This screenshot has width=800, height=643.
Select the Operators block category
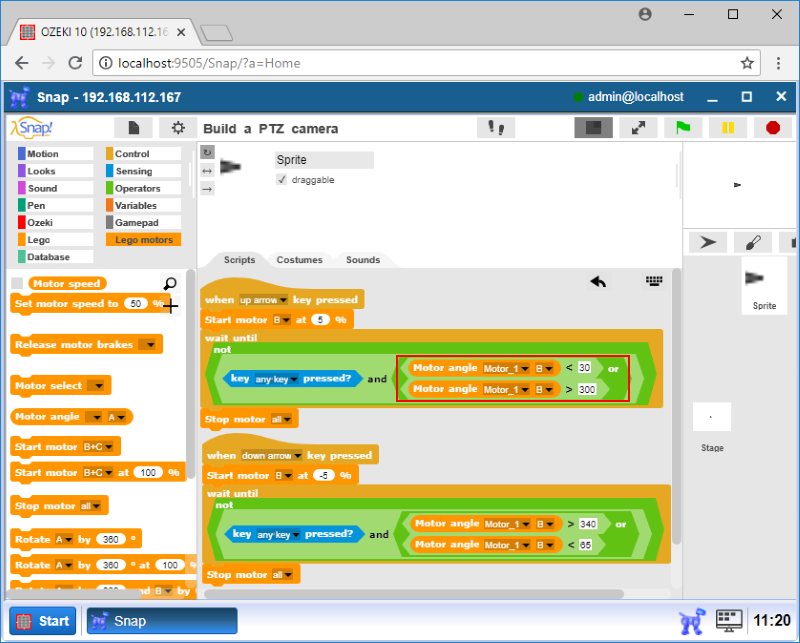(x=143, y=188)
